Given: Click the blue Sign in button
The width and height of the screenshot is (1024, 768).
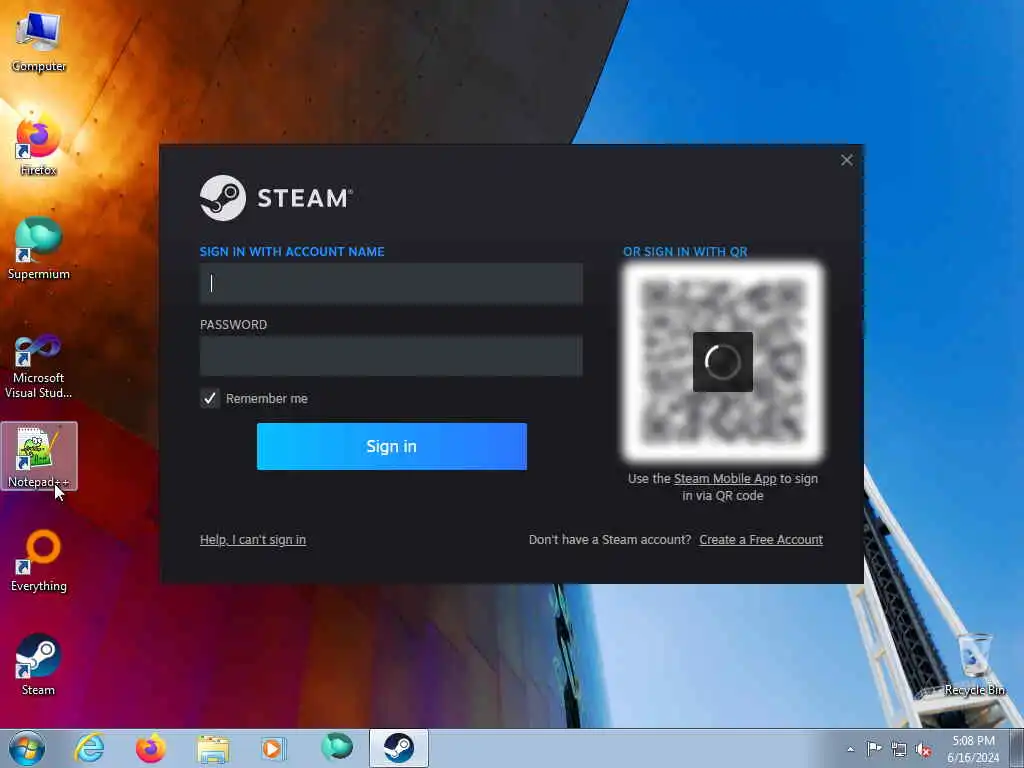Looking at the screenshot, I should click(x=392, y=446).
